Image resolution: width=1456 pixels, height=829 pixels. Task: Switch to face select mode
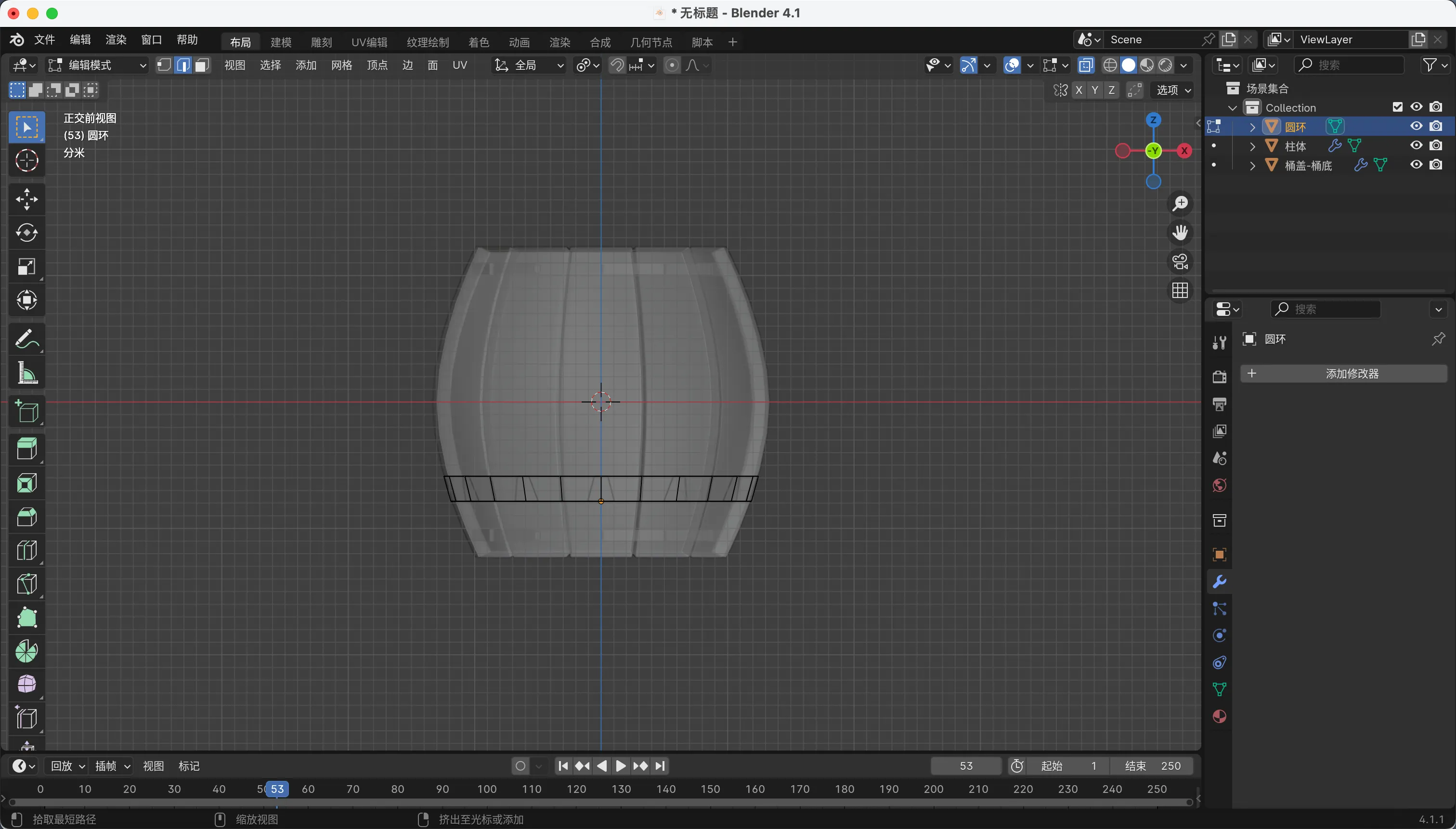pos(202,65)
